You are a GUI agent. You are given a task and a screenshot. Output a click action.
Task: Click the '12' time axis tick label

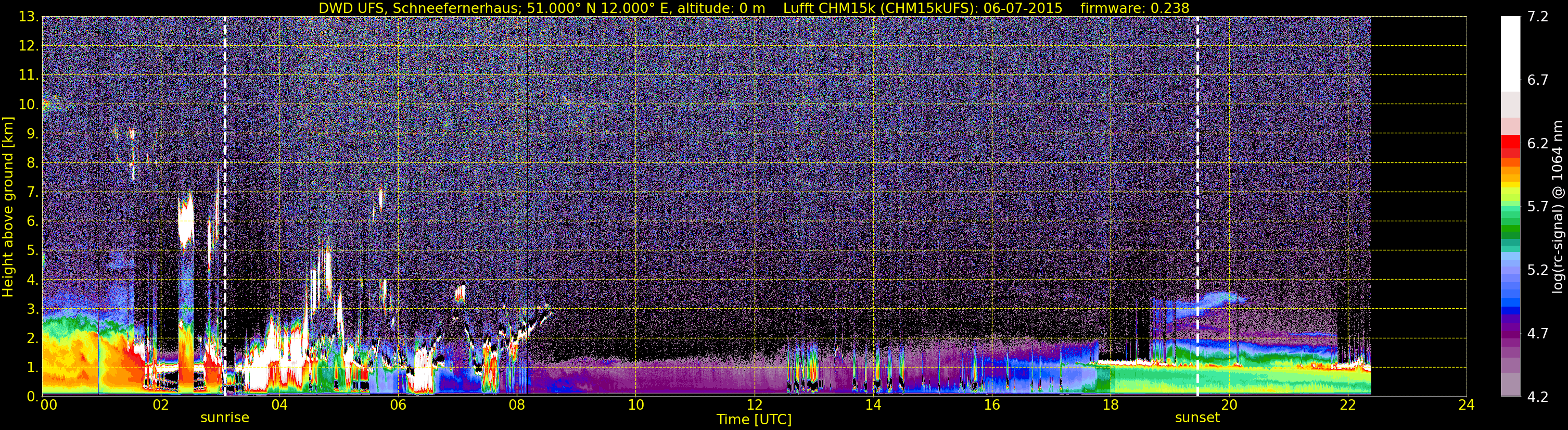click(754, 405)
